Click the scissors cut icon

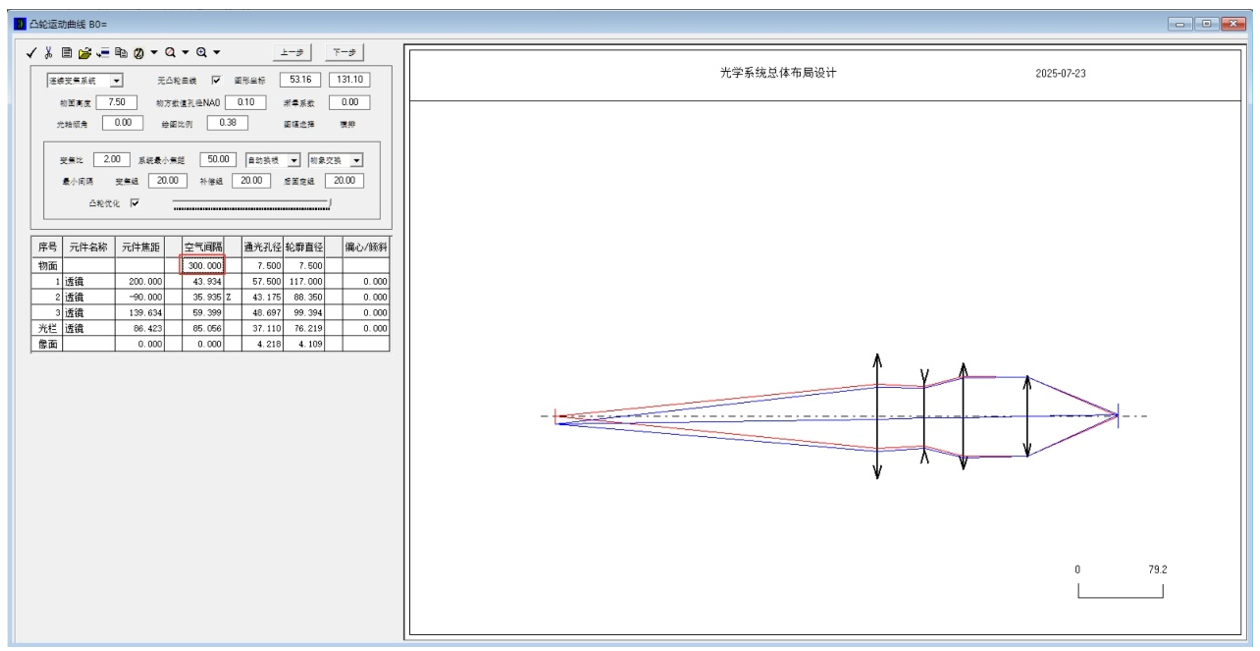tap(48, 52)
